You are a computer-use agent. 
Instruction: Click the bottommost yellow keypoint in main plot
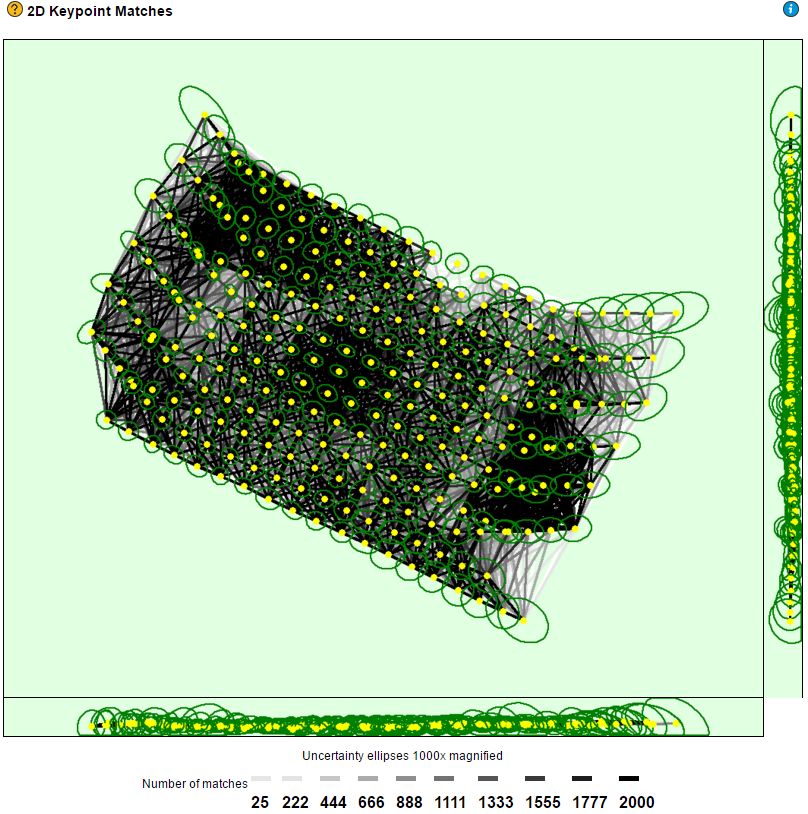523,620
